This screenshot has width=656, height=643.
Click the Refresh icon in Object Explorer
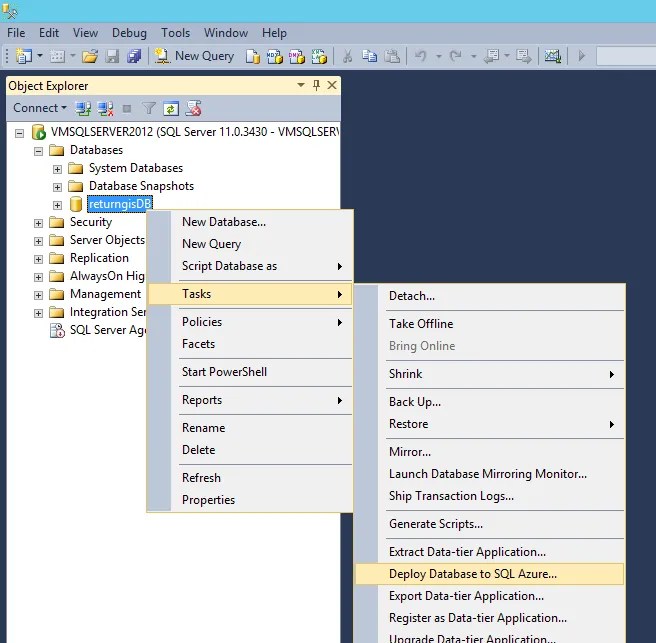tap(171, 108)
